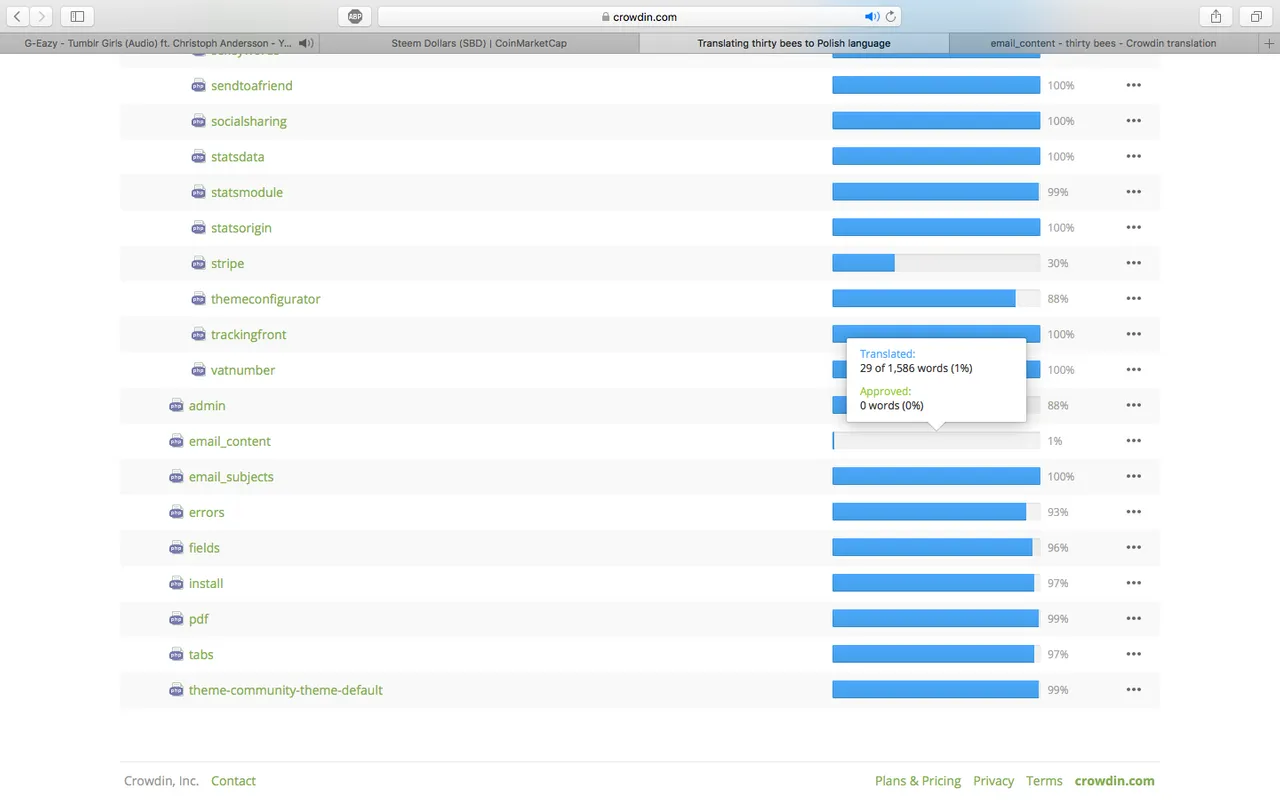
Task: Click the reload page icon in address bar
Action: tap(891, 16)
